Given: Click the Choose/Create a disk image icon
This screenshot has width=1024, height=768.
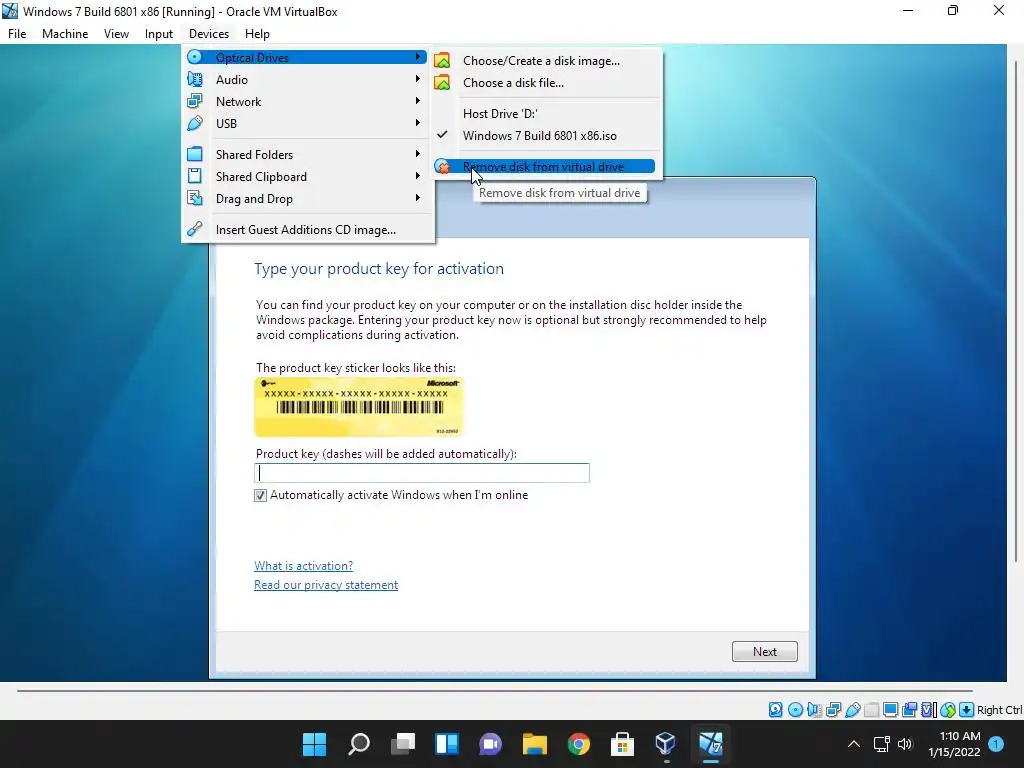Looking at the screenshot, I should click(x=442, y=61).
